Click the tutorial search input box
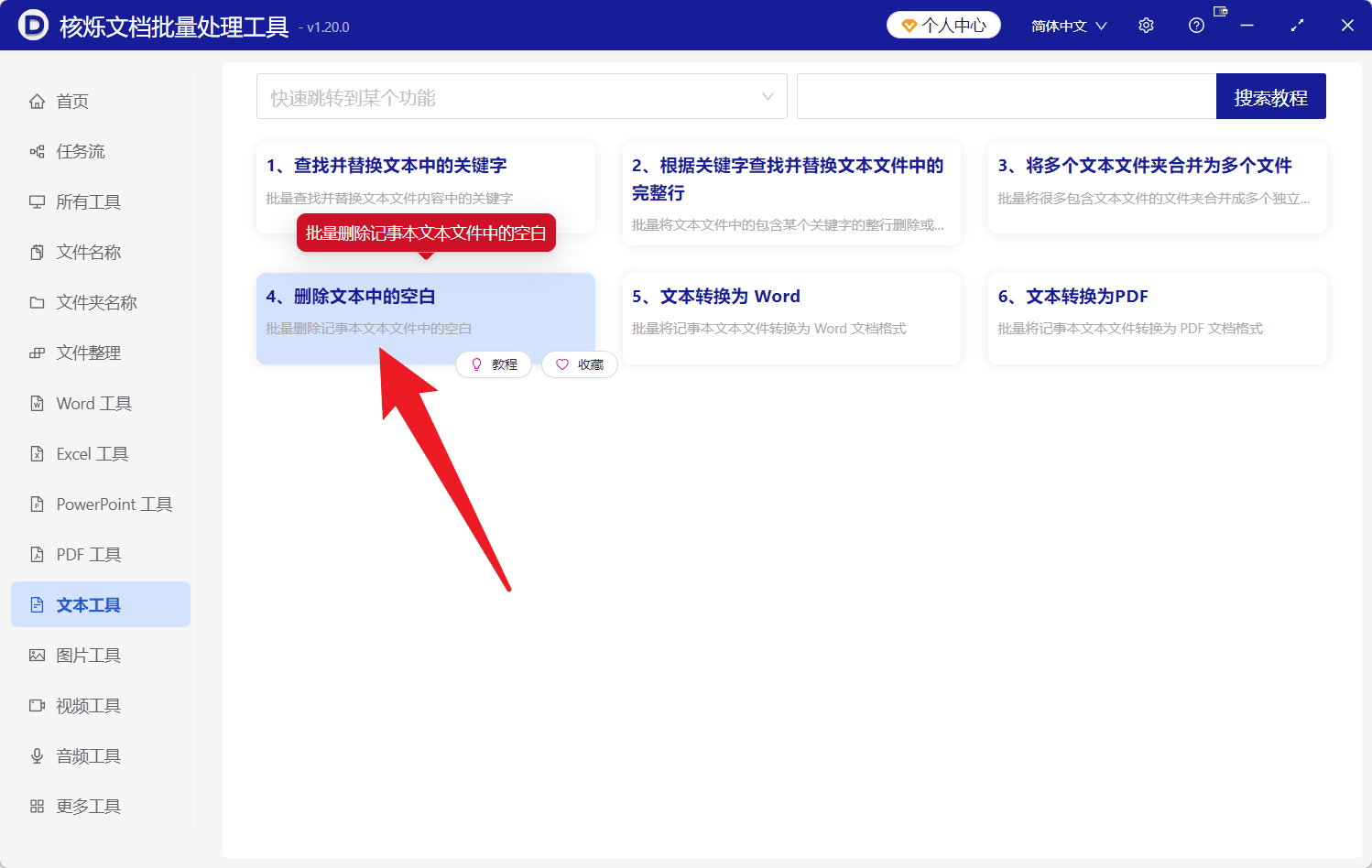 pyautogui.click(x=1006, y=95)
